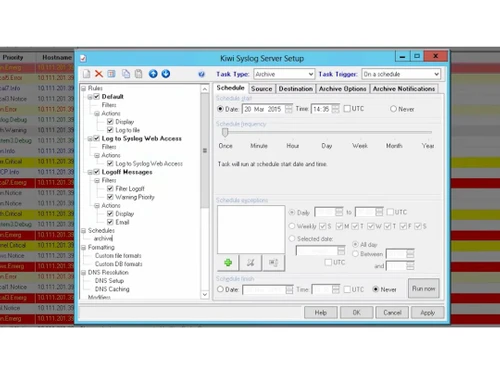Click the green add exception plus icon
This screenshot has width=500, height=375.
coord(228,263)
